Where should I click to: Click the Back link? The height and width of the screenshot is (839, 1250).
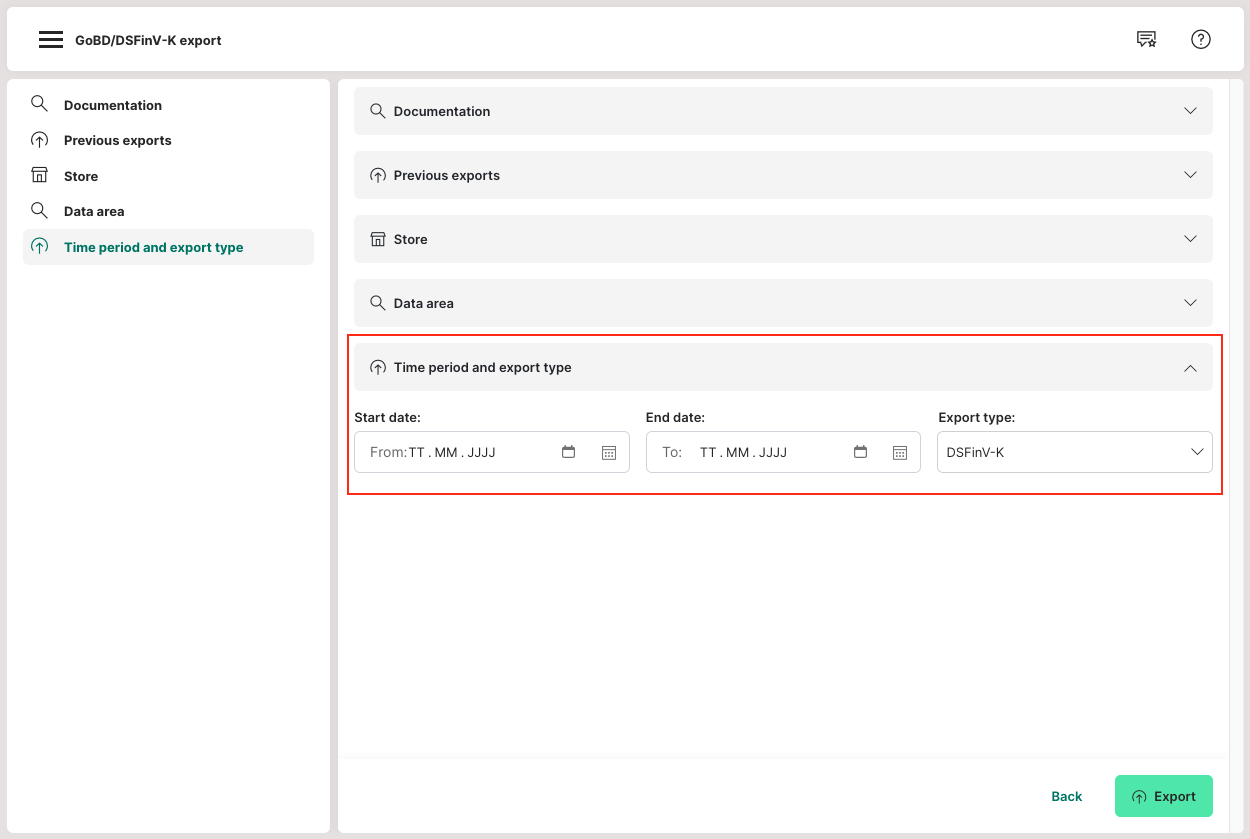(1066, 796)
